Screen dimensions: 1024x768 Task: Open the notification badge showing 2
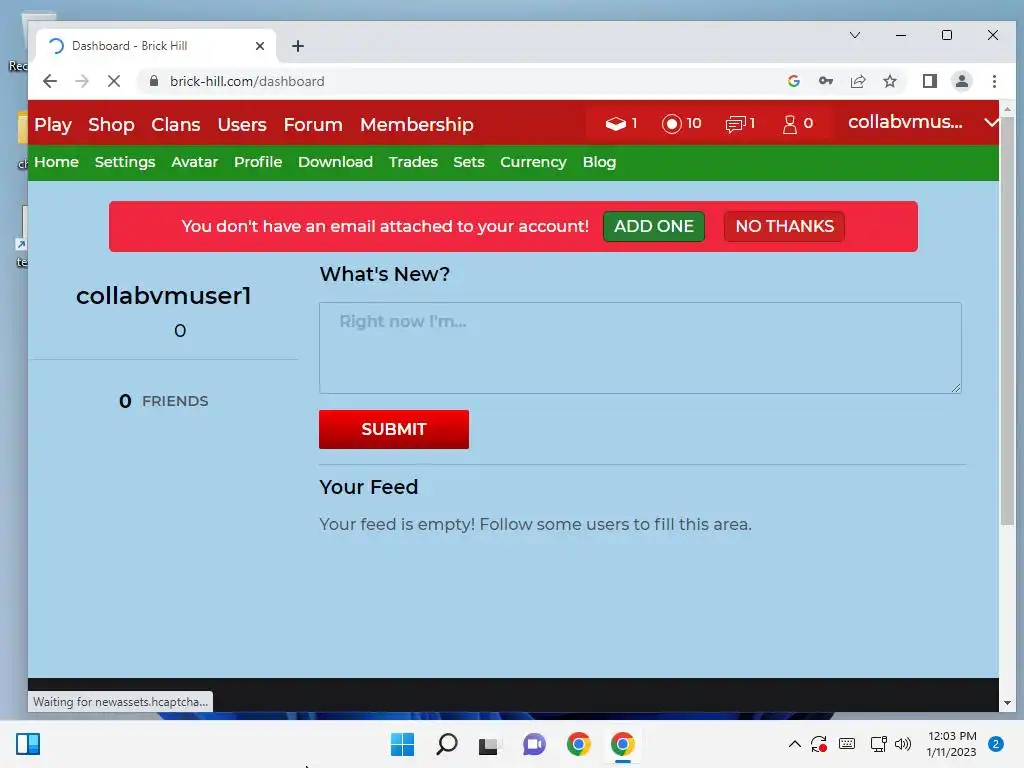[996, 744]
